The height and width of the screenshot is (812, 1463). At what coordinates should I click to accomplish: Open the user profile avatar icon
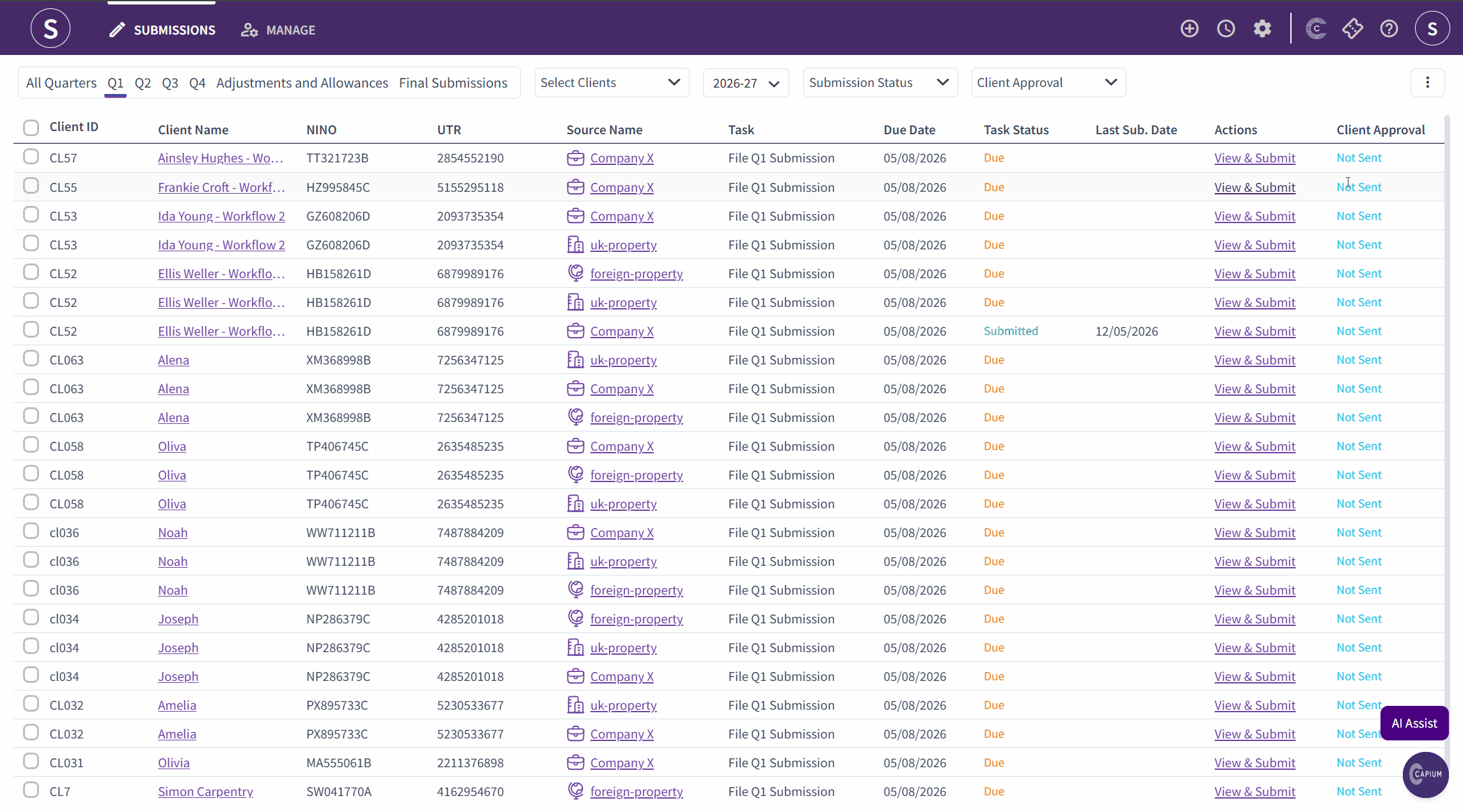point(1432,29)
